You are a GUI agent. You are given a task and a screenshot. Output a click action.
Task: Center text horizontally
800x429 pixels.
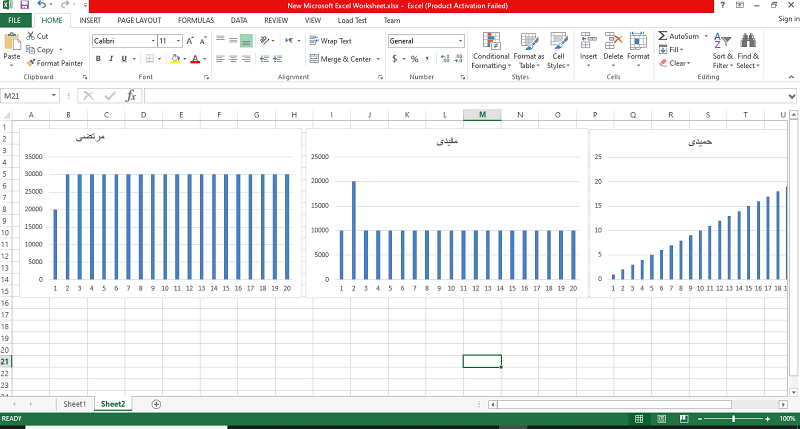pos(233,59)
